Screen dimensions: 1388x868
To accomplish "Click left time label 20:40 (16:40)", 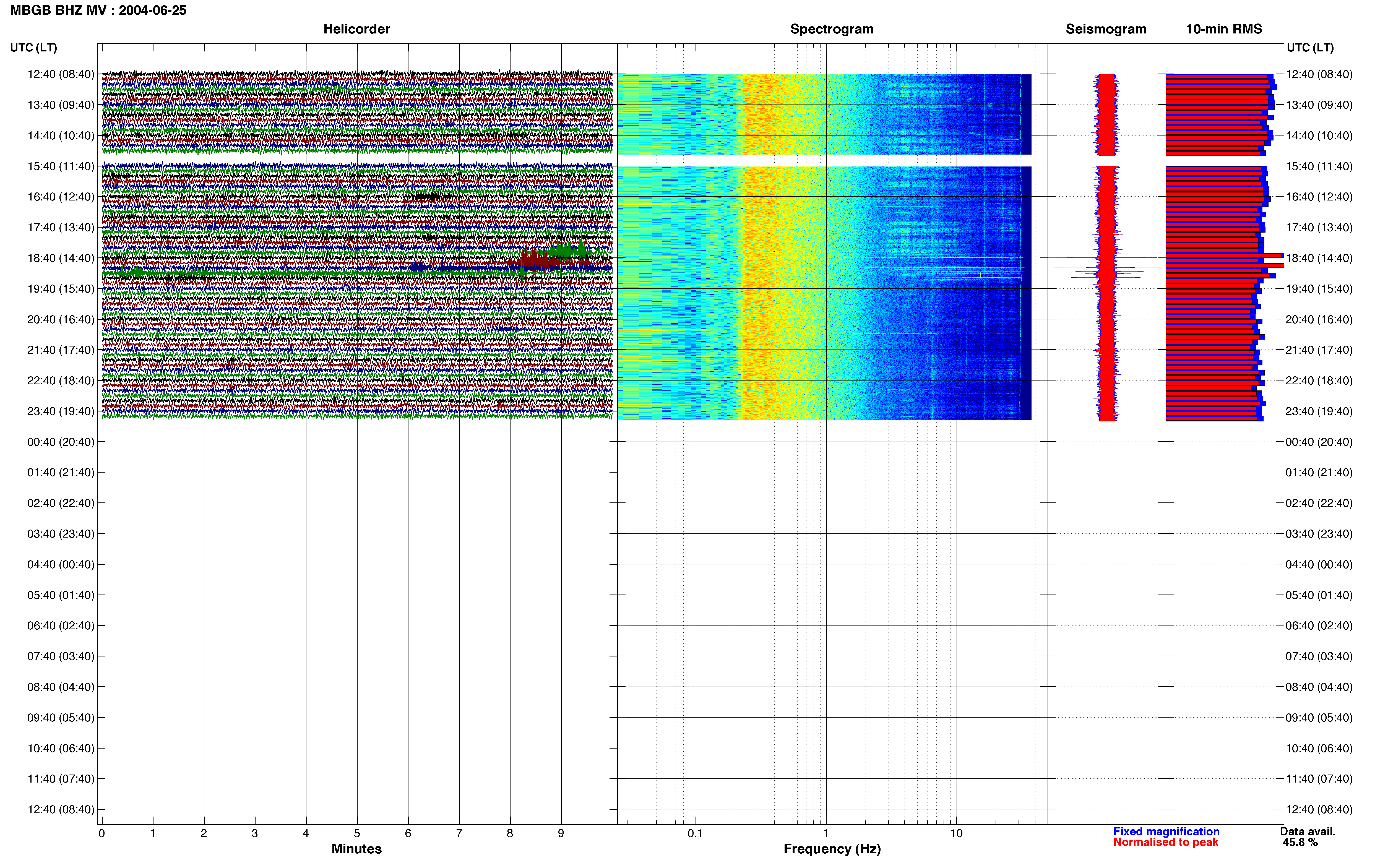I will pyautogui.click(x=61, y=319).
